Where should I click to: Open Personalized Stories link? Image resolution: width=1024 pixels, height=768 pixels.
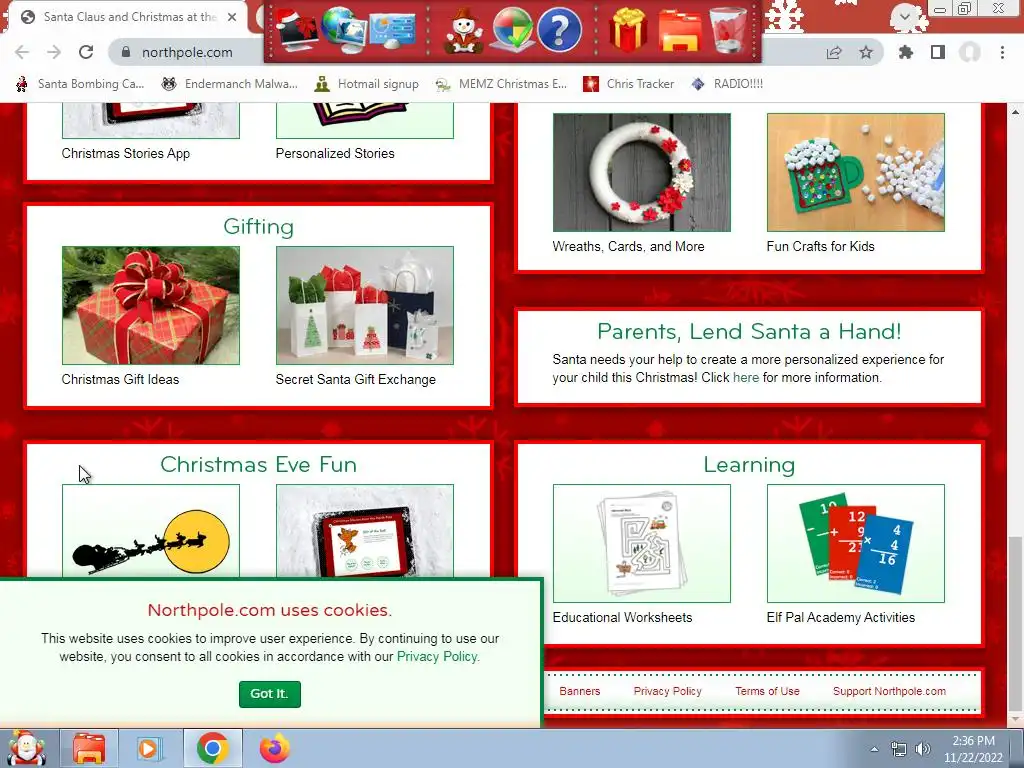coord(335,153)
